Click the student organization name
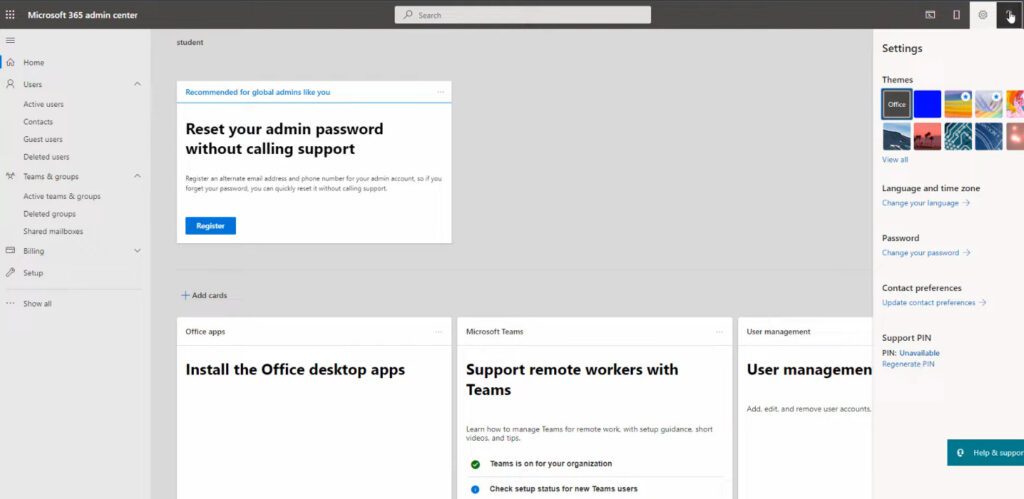 coord(190,42)
